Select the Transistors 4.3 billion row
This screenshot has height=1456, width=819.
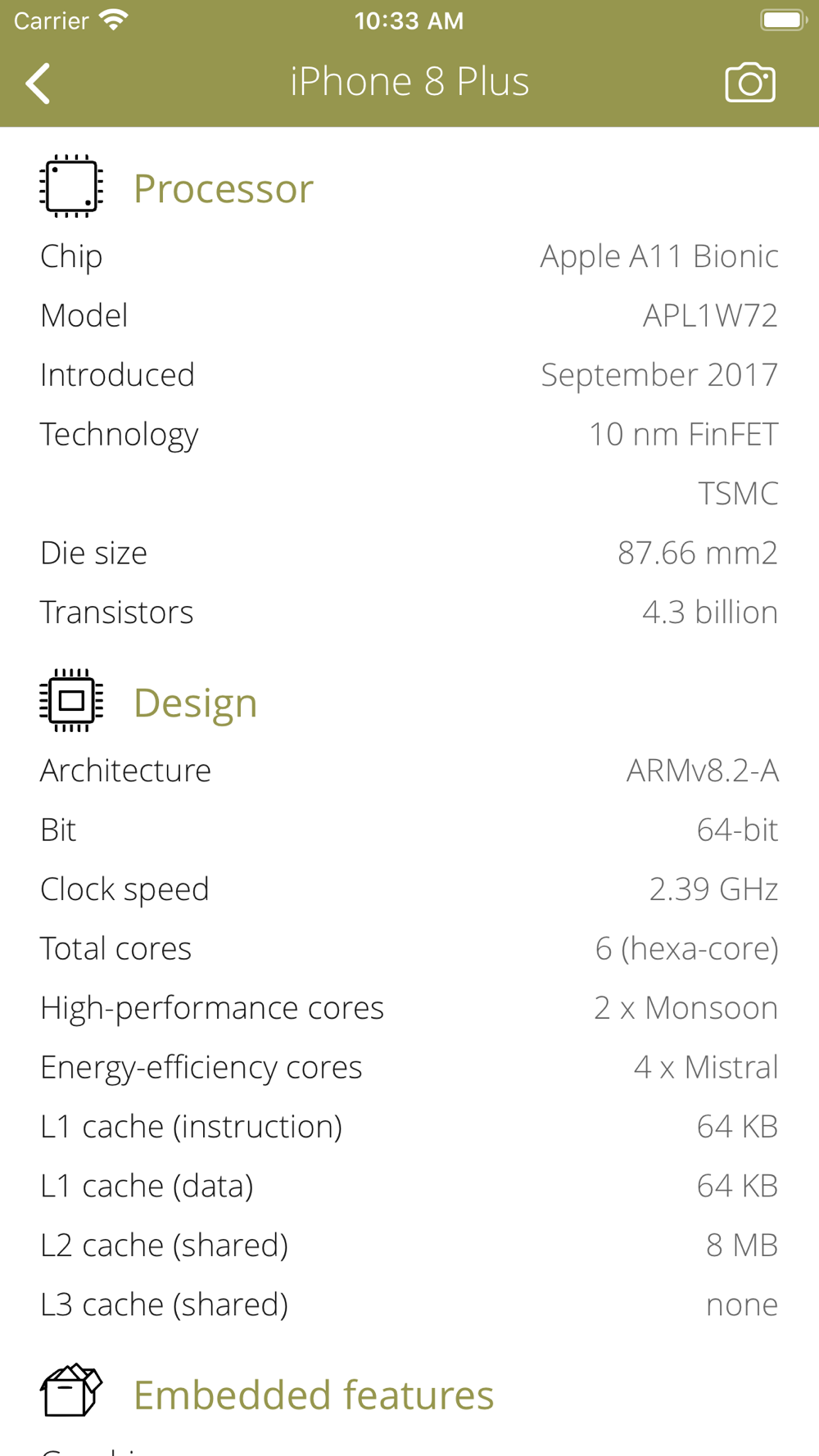click(409, 613)
